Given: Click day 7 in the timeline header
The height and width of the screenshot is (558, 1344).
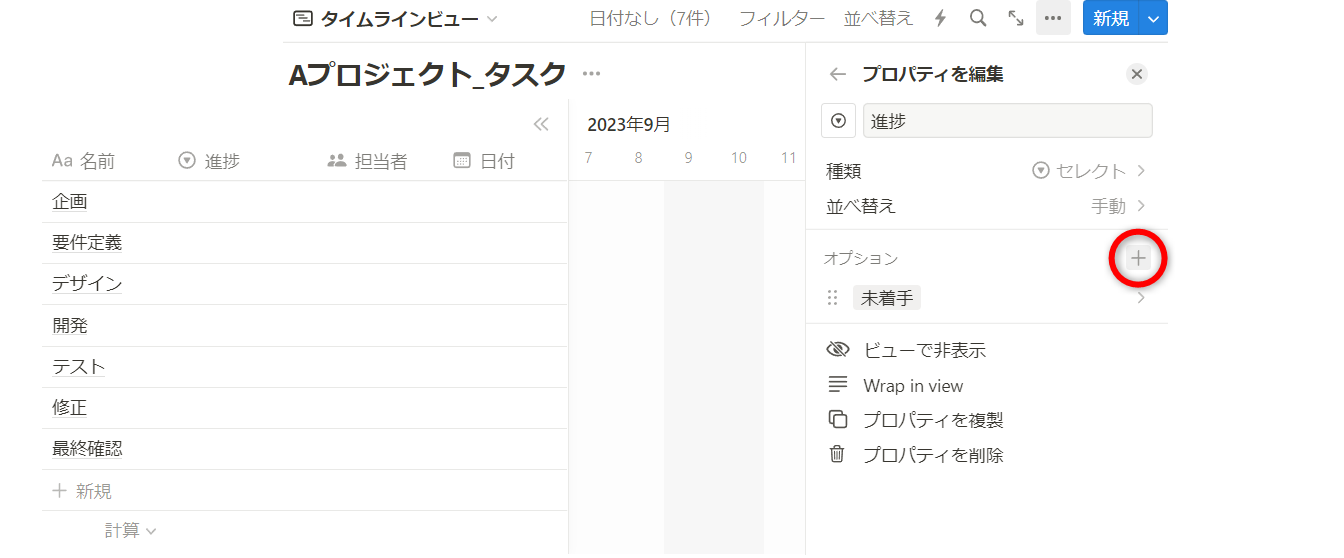Looking at the screenshot, I should 588,158.
